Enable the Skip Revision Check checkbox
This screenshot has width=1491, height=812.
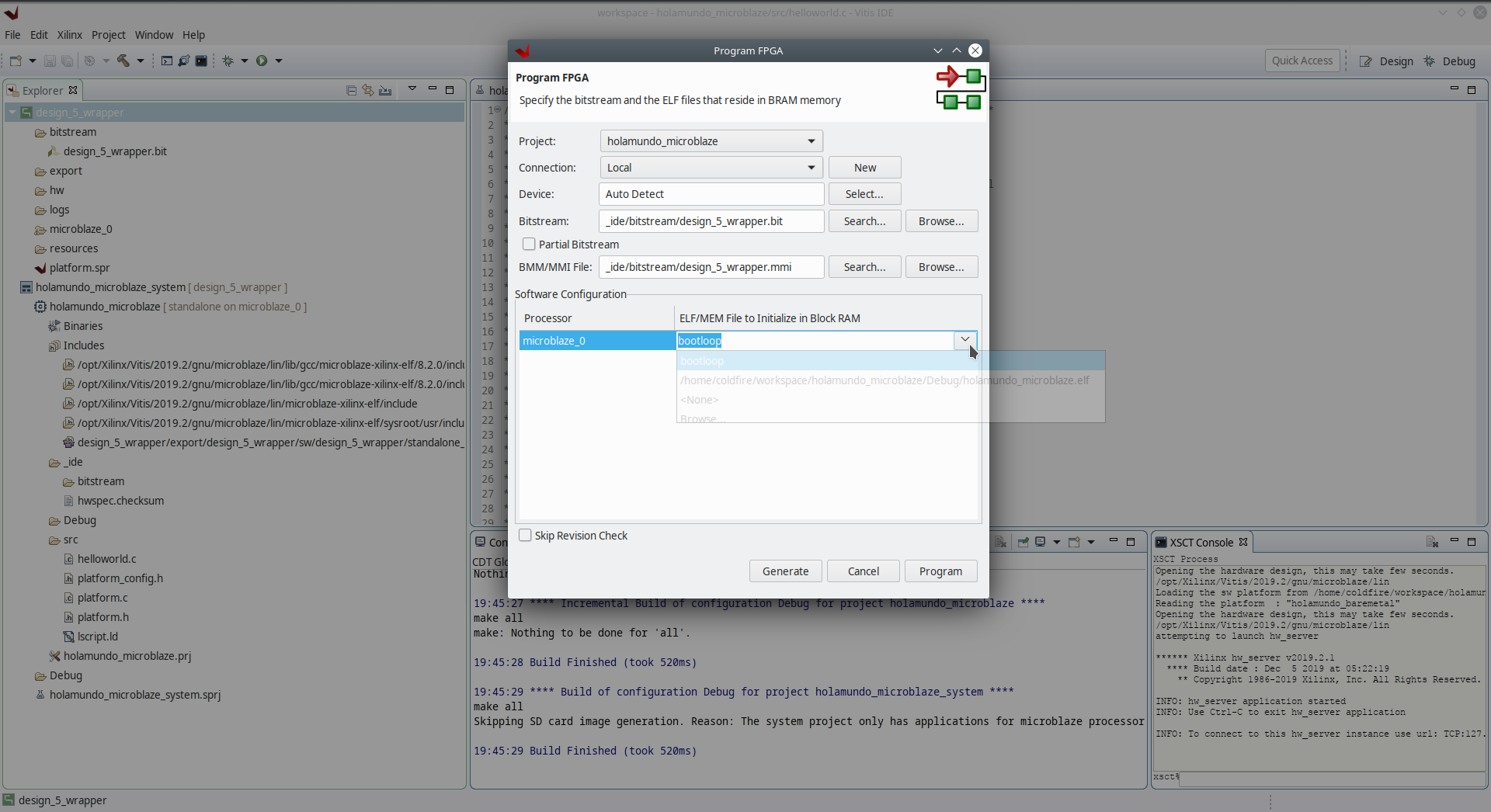pos(526,535)
